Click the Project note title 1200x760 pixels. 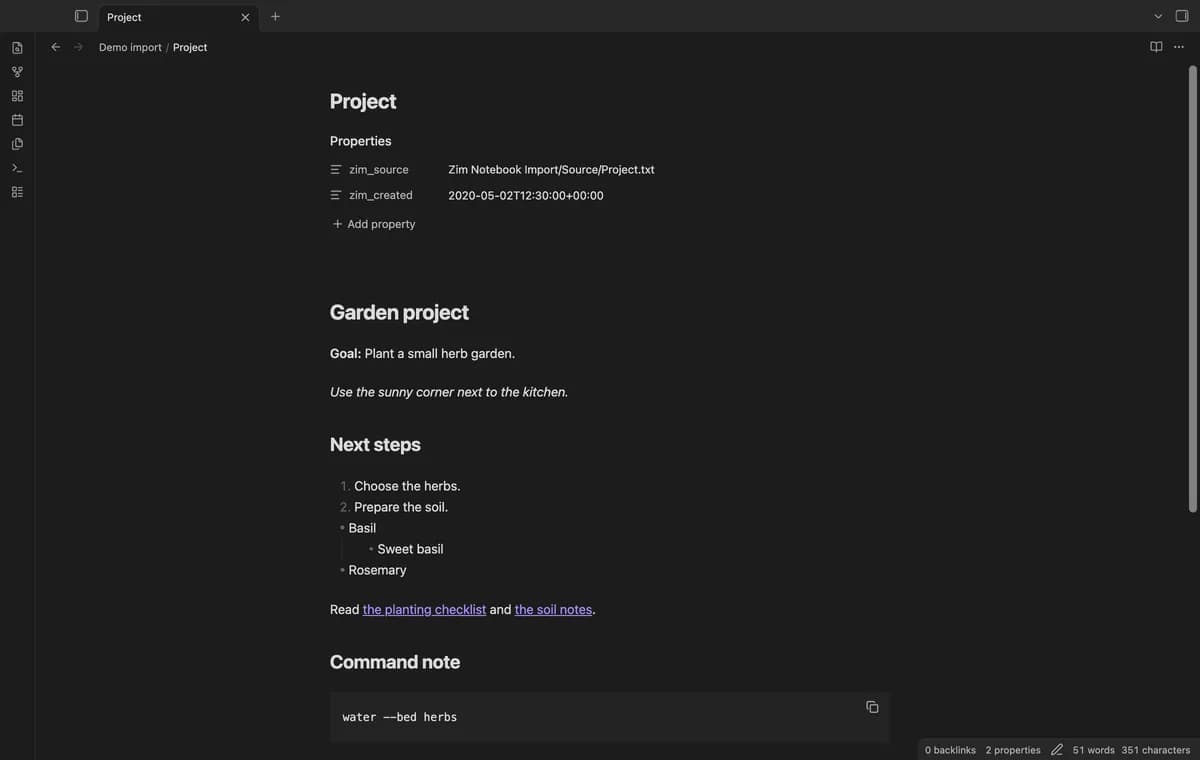tap(363, 101)
